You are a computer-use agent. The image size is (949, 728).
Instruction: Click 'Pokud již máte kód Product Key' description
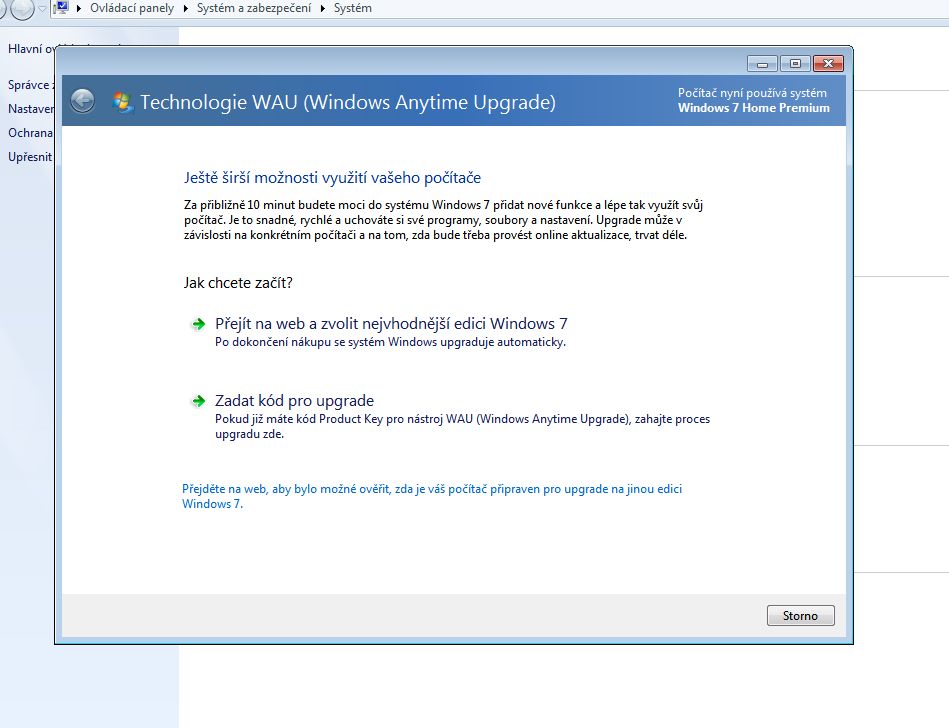click(462, 426)
